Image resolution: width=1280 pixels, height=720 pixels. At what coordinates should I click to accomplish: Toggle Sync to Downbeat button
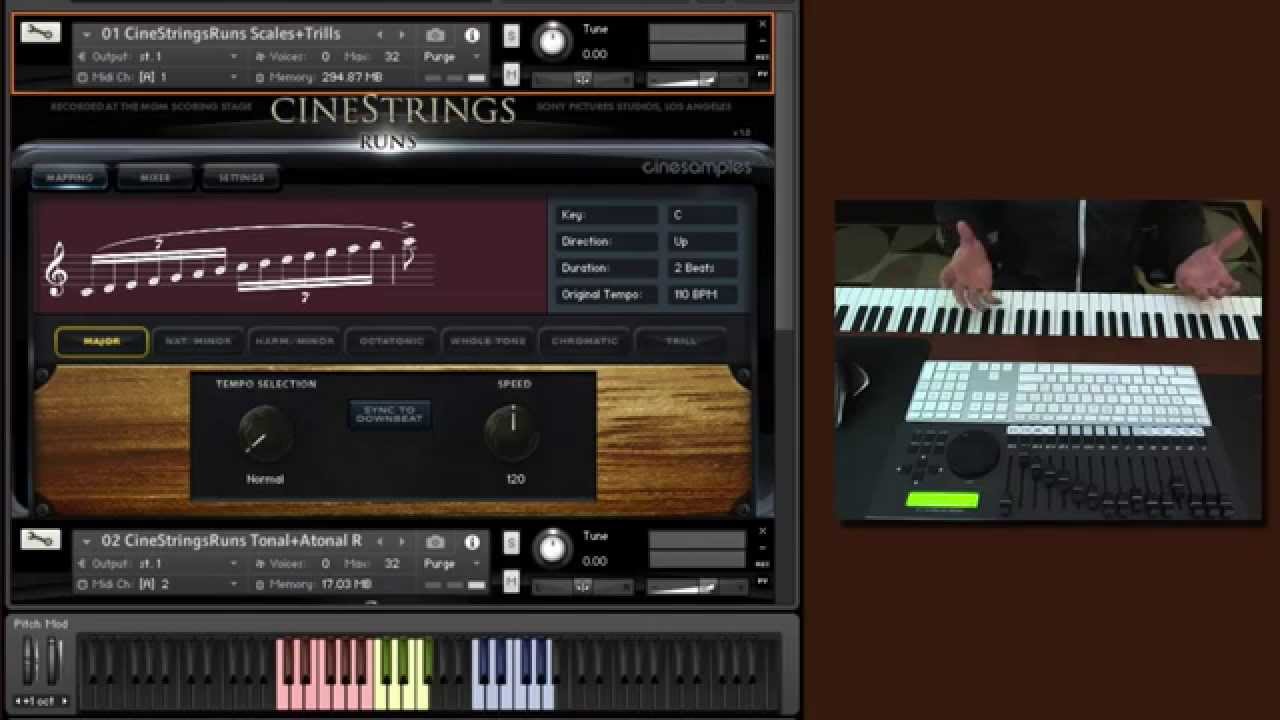(x=390, y=414)
